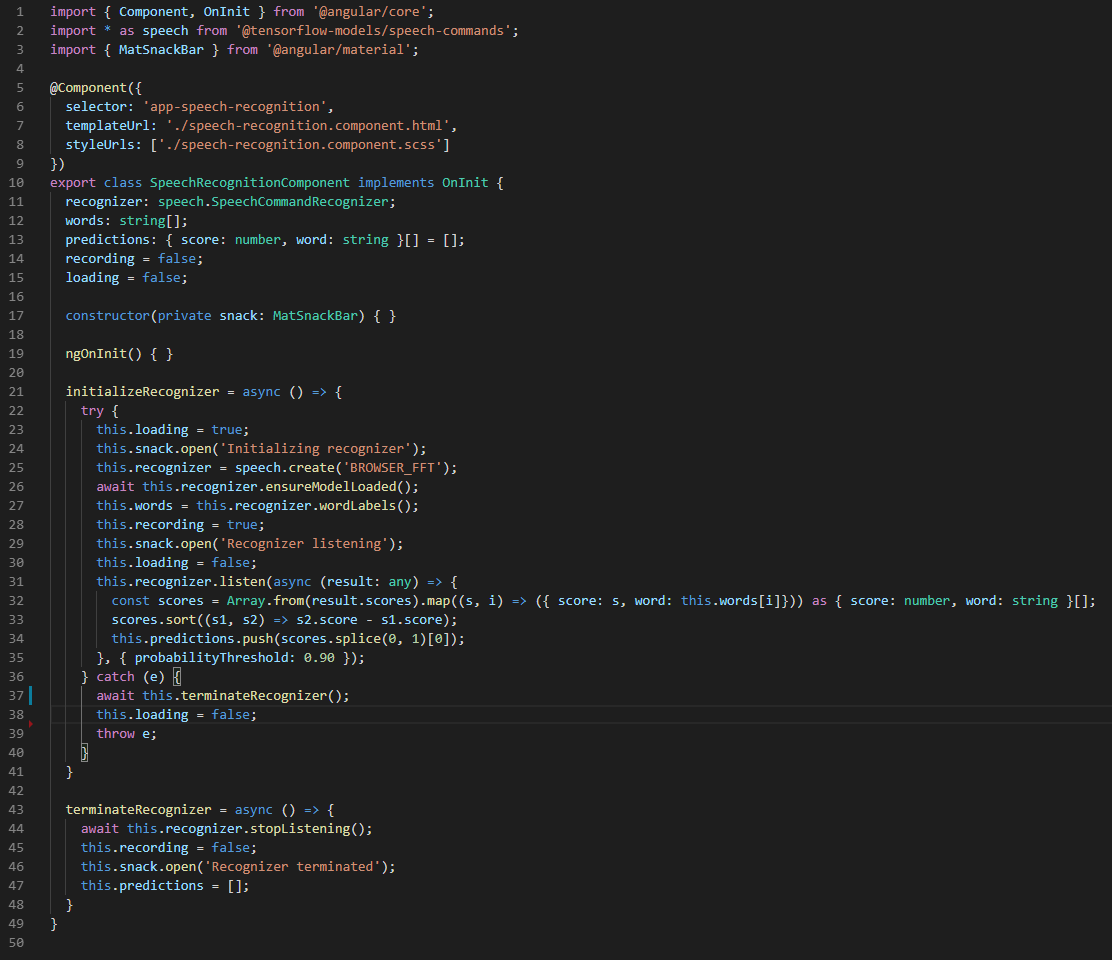Click the catch keyword on line 36
1112x960 pixels.
(x=115, y=676)
